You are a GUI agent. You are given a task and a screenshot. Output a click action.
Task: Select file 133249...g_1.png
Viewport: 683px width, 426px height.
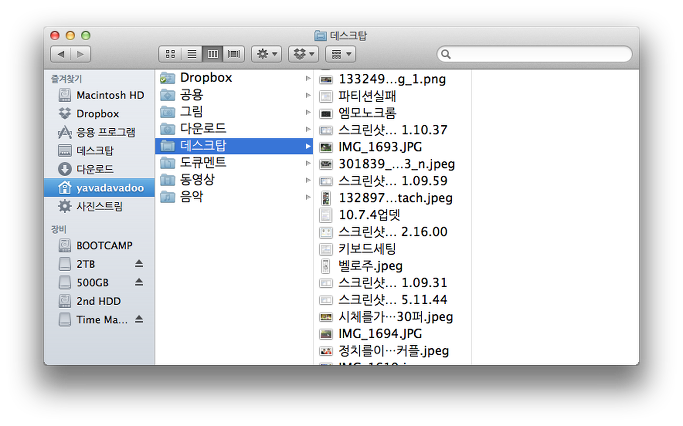pos(392,79)
